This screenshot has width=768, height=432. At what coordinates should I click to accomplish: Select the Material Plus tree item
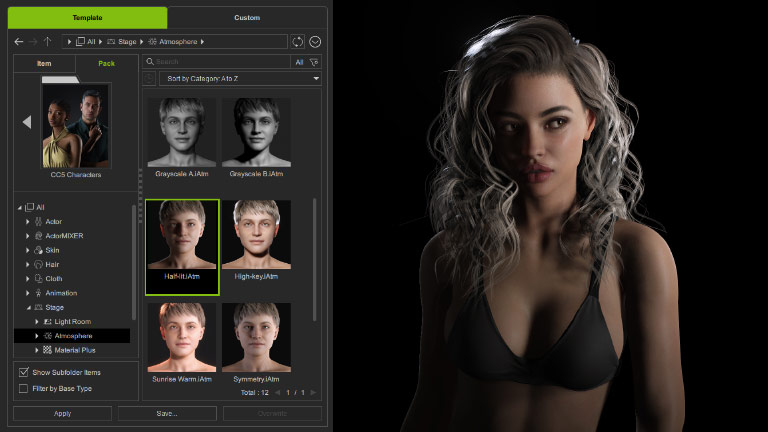(74, 350)
